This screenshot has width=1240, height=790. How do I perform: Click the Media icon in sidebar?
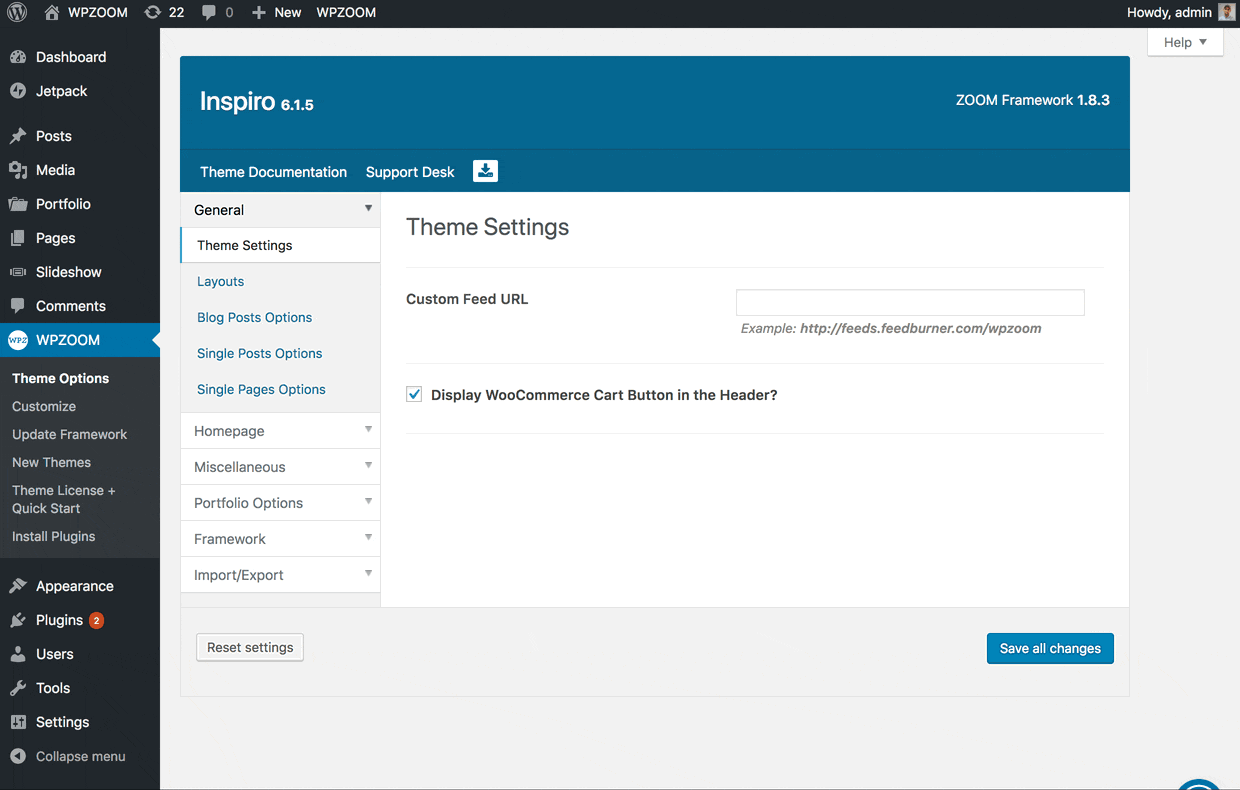coord(18,170)
